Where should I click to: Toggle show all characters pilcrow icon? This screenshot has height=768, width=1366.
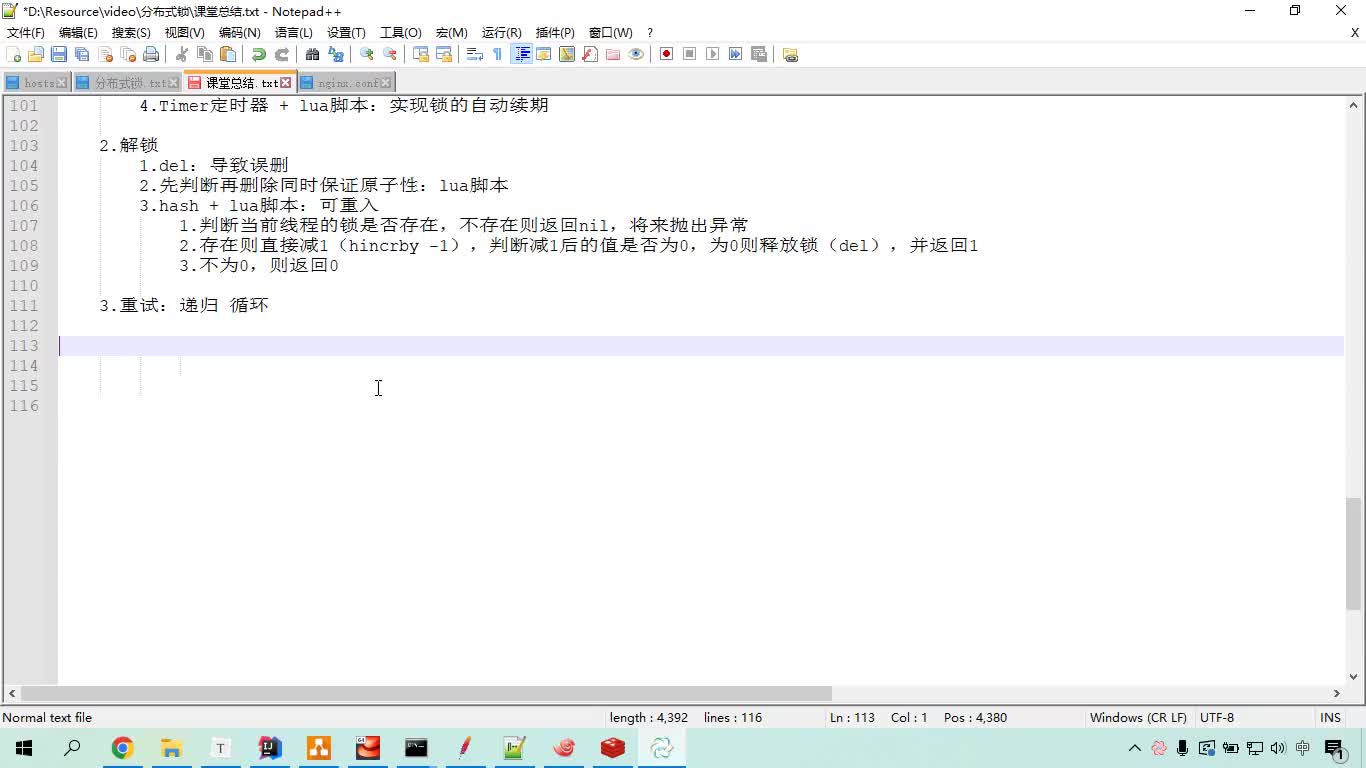pos(498,54)
